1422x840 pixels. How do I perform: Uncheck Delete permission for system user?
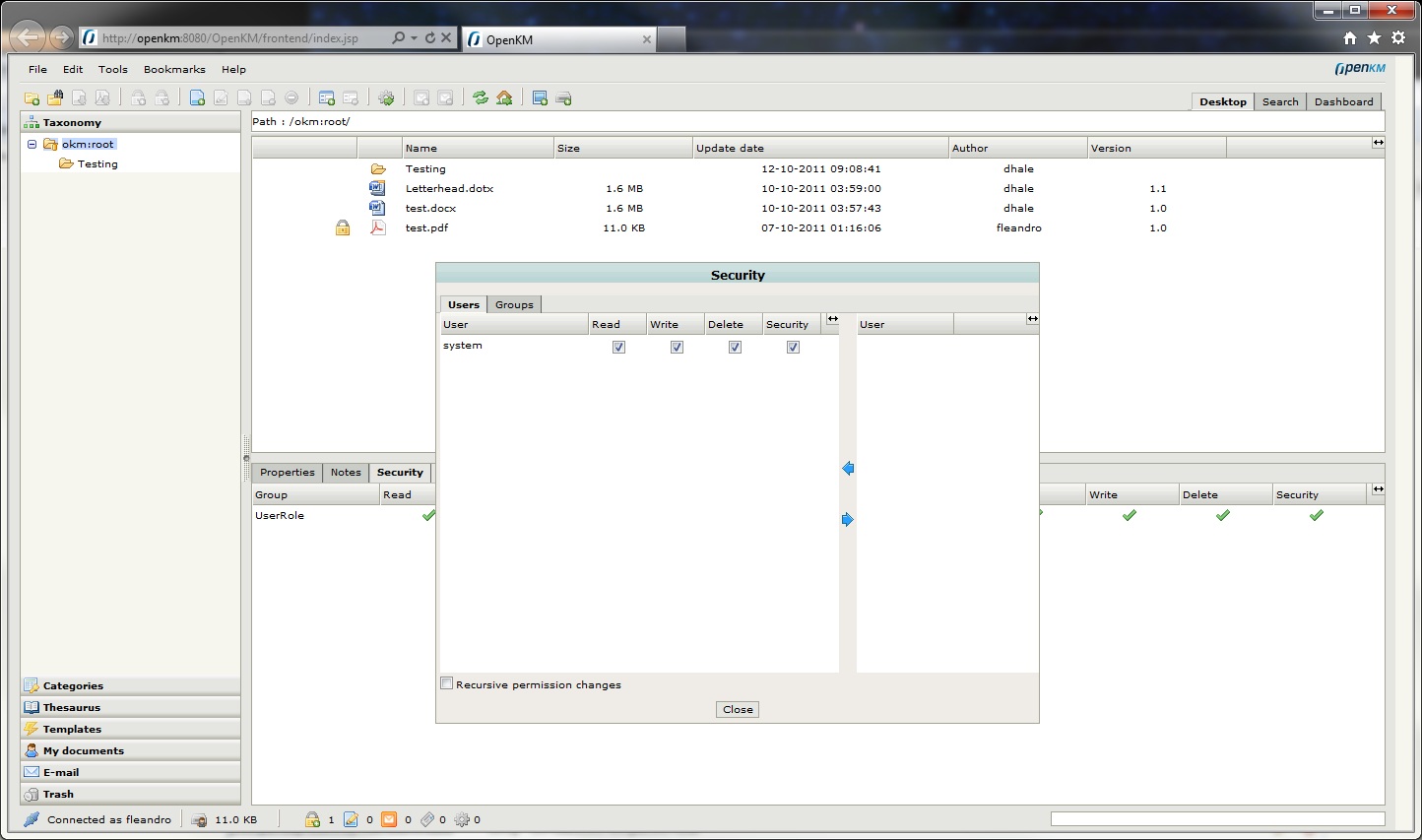pos(735,347)
